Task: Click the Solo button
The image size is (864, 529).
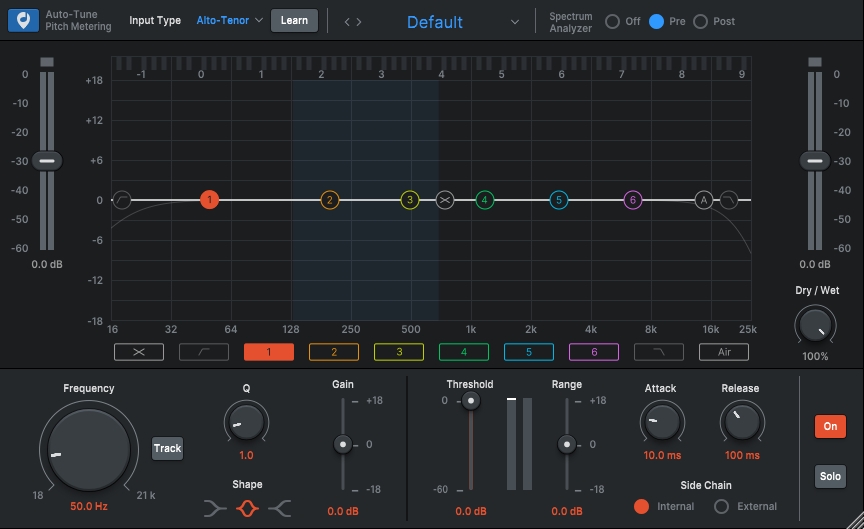Action: pos(830,476)
